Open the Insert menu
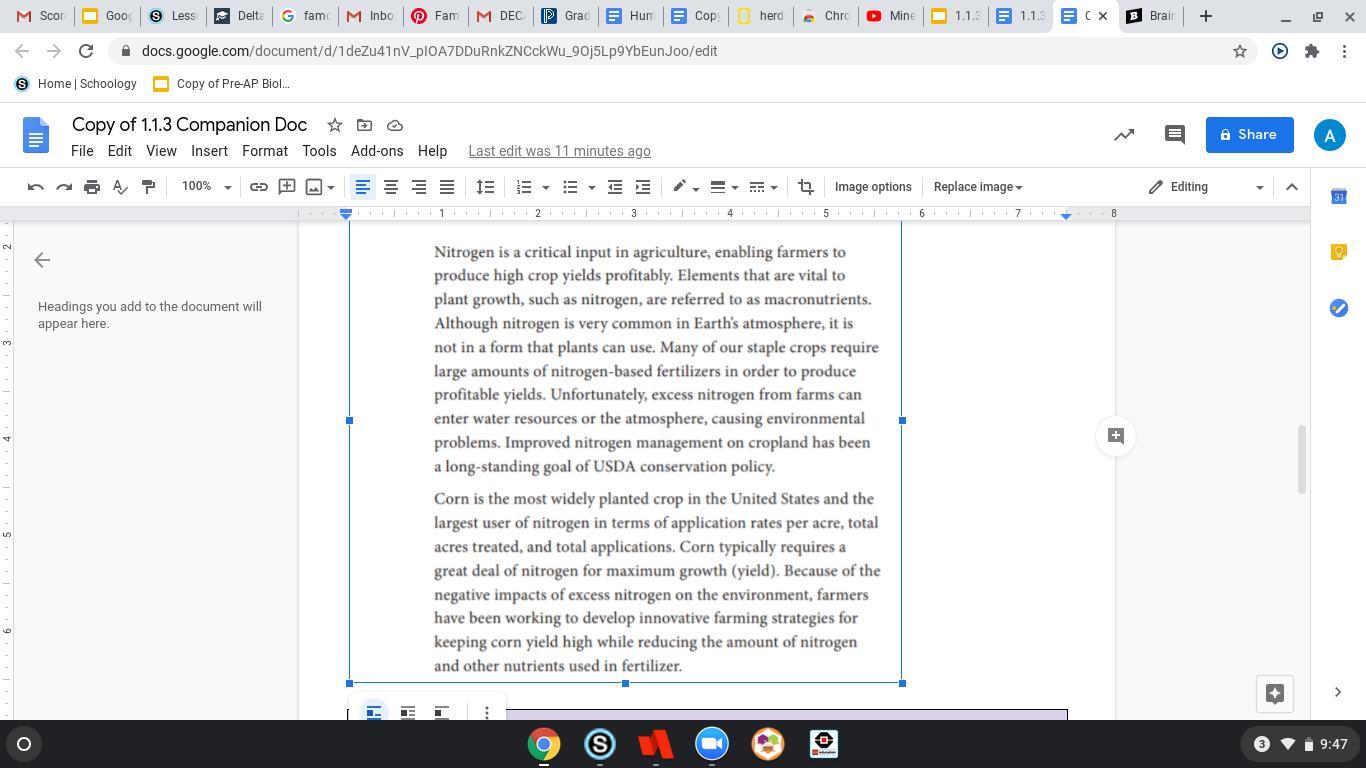 click(209, 151)
